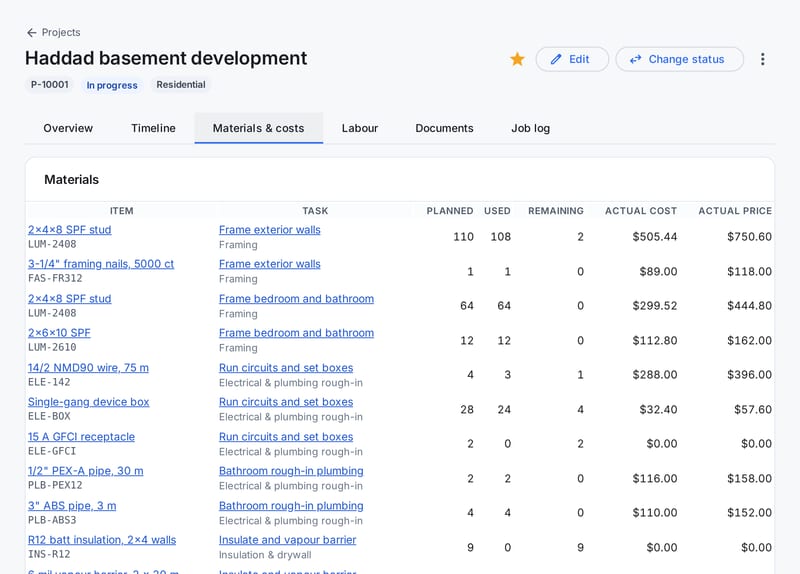800x574 pixels.
Task: Click the Edit button
Action: (572, 59)
